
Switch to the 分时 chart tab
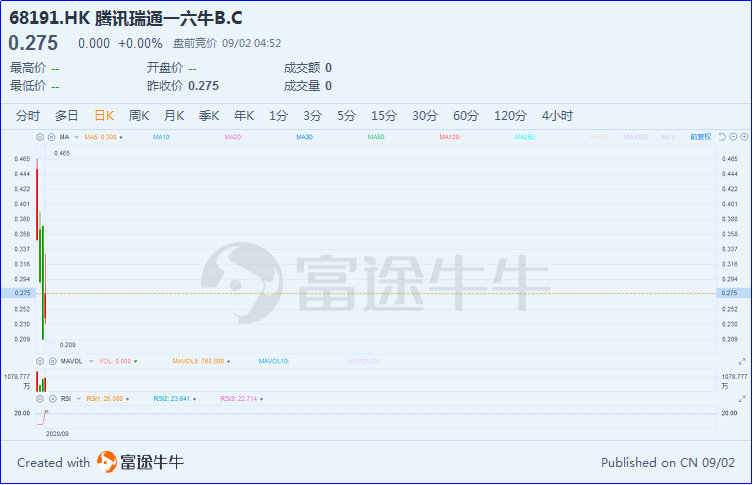coord(27,116)
